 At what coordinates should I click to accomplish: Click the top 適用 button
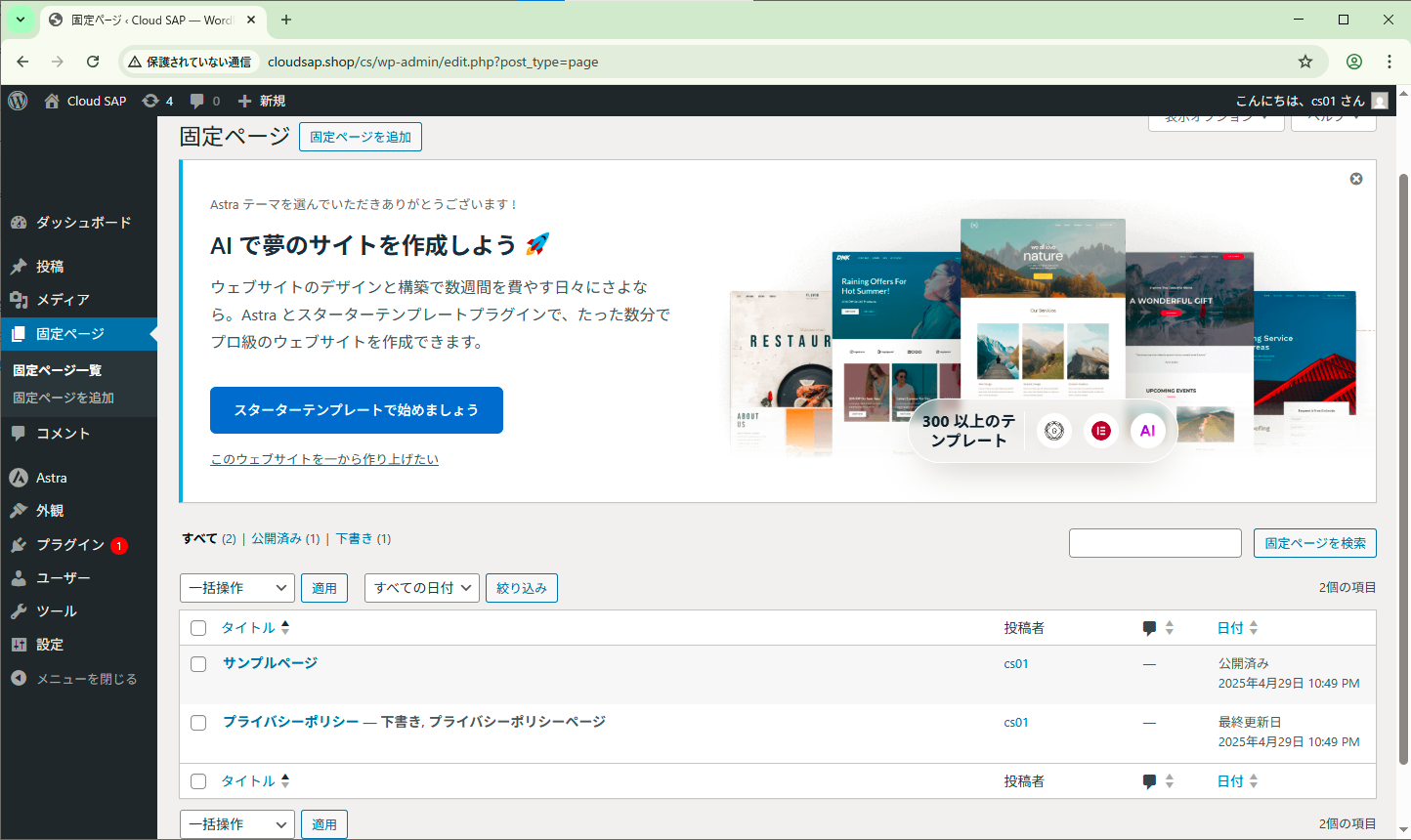tap(324, 588)
